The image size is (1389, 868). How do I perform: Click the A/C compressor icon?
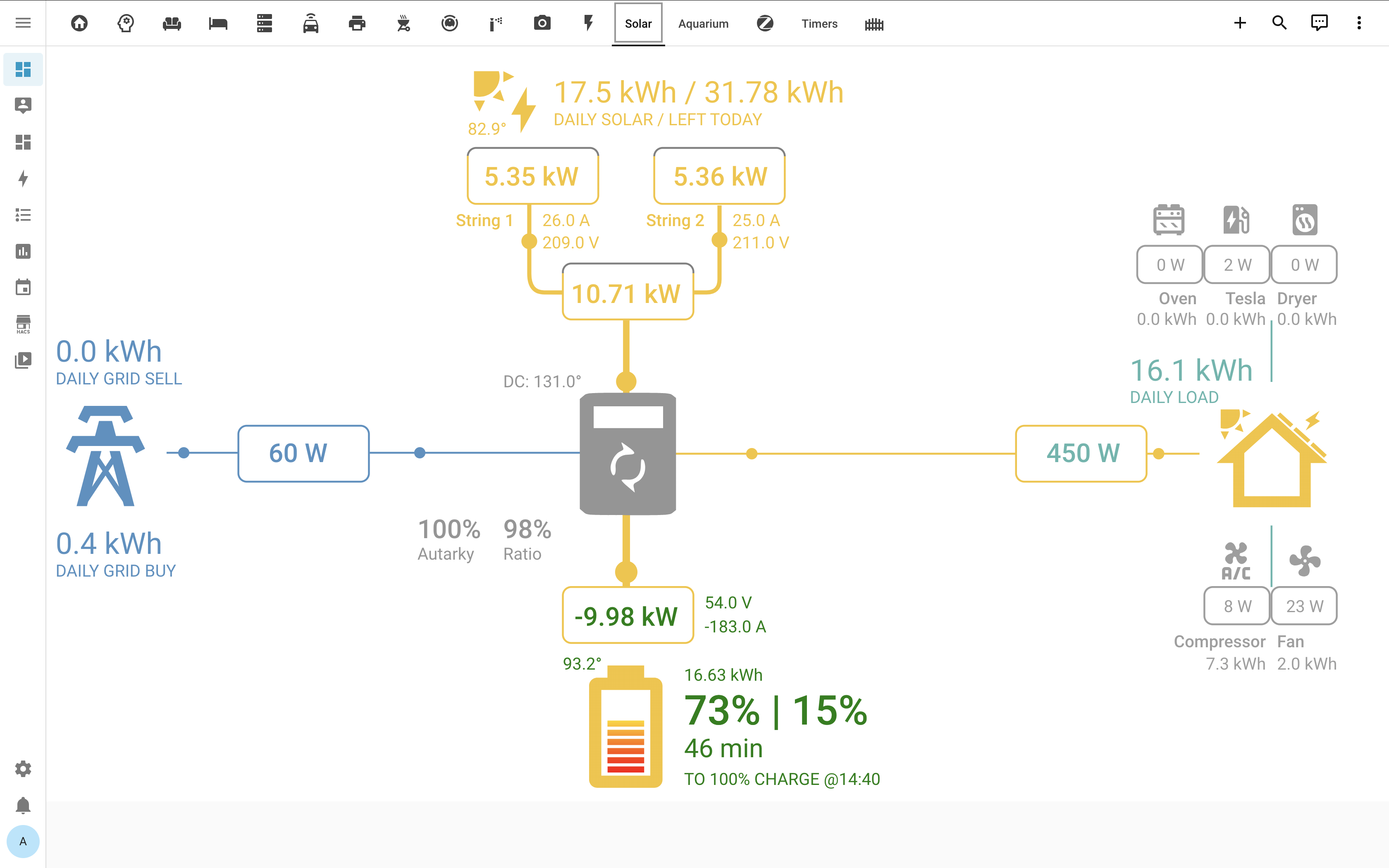[x=1236, y=561]
